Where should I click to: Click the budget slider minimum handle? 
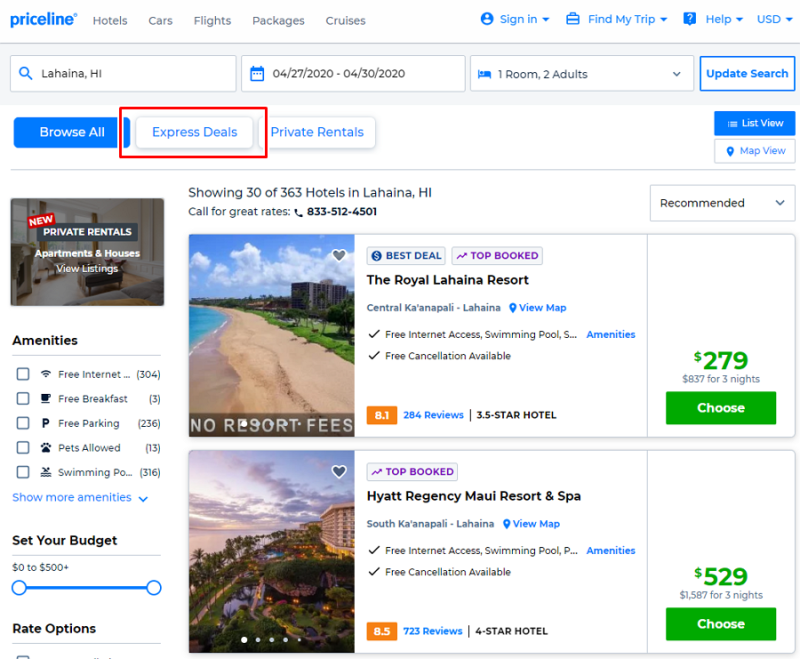click(x=19, y=588)
